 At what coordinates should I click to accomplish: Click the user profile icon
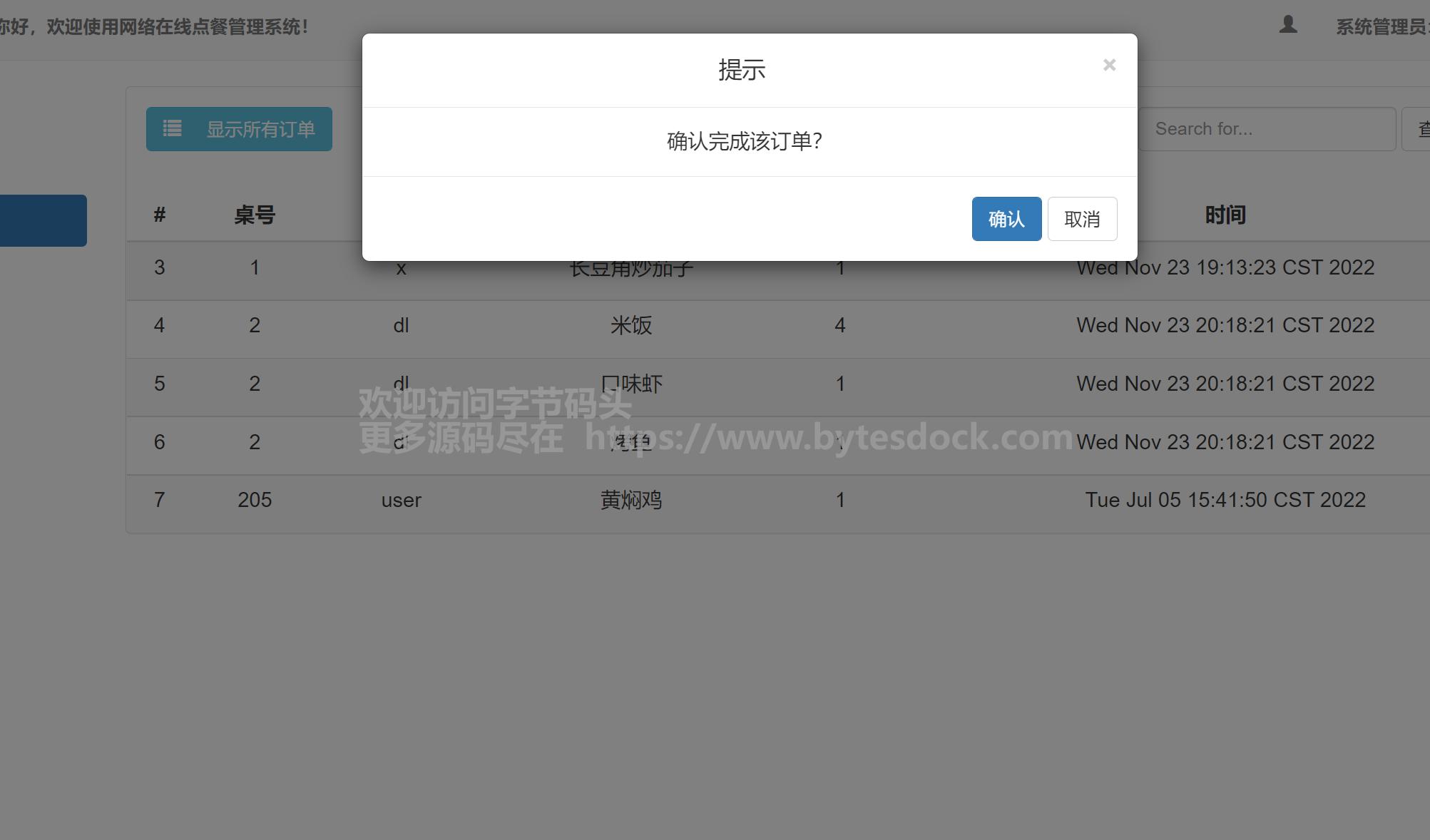(1287, 25)
